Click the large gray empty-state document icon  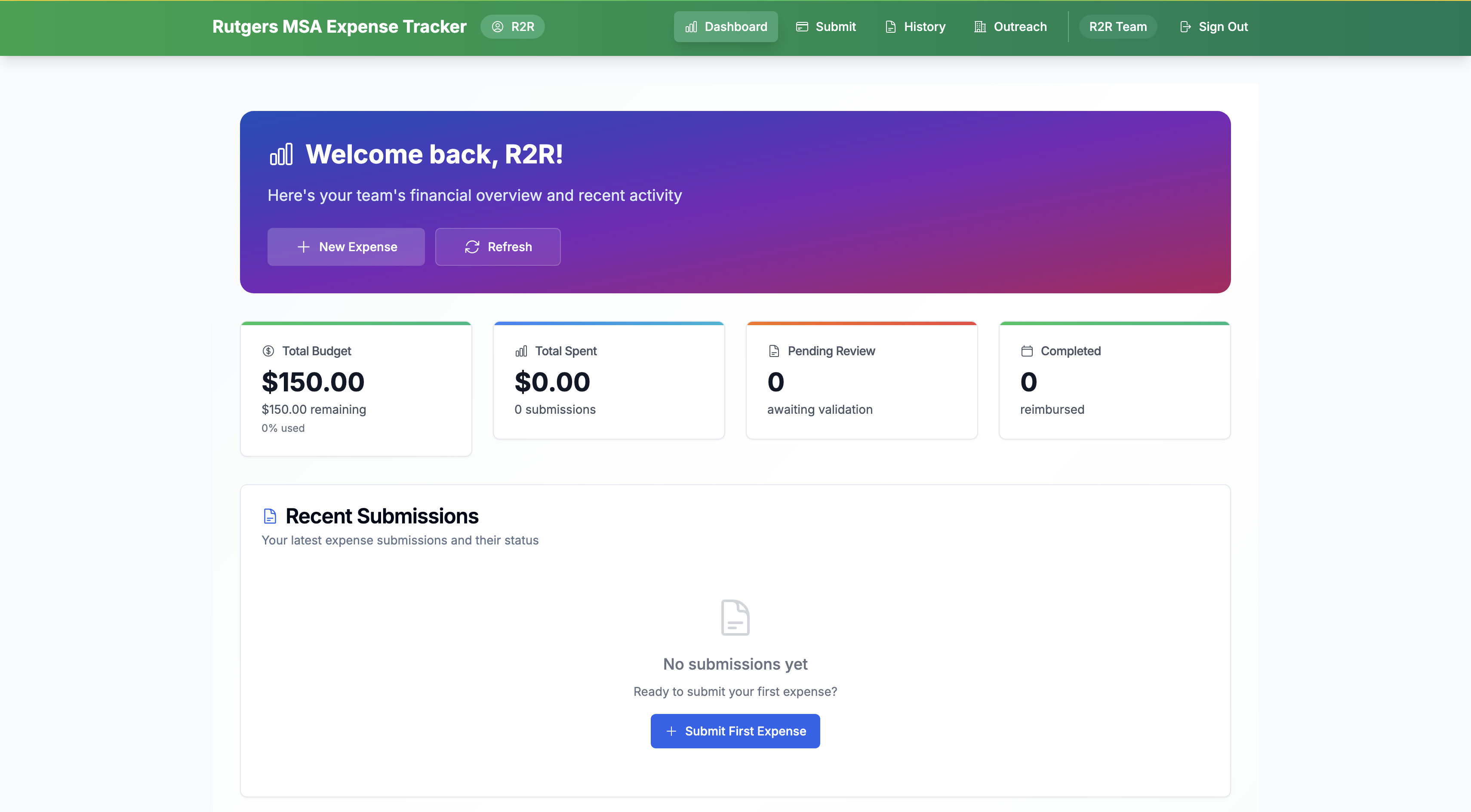(735, 617)
